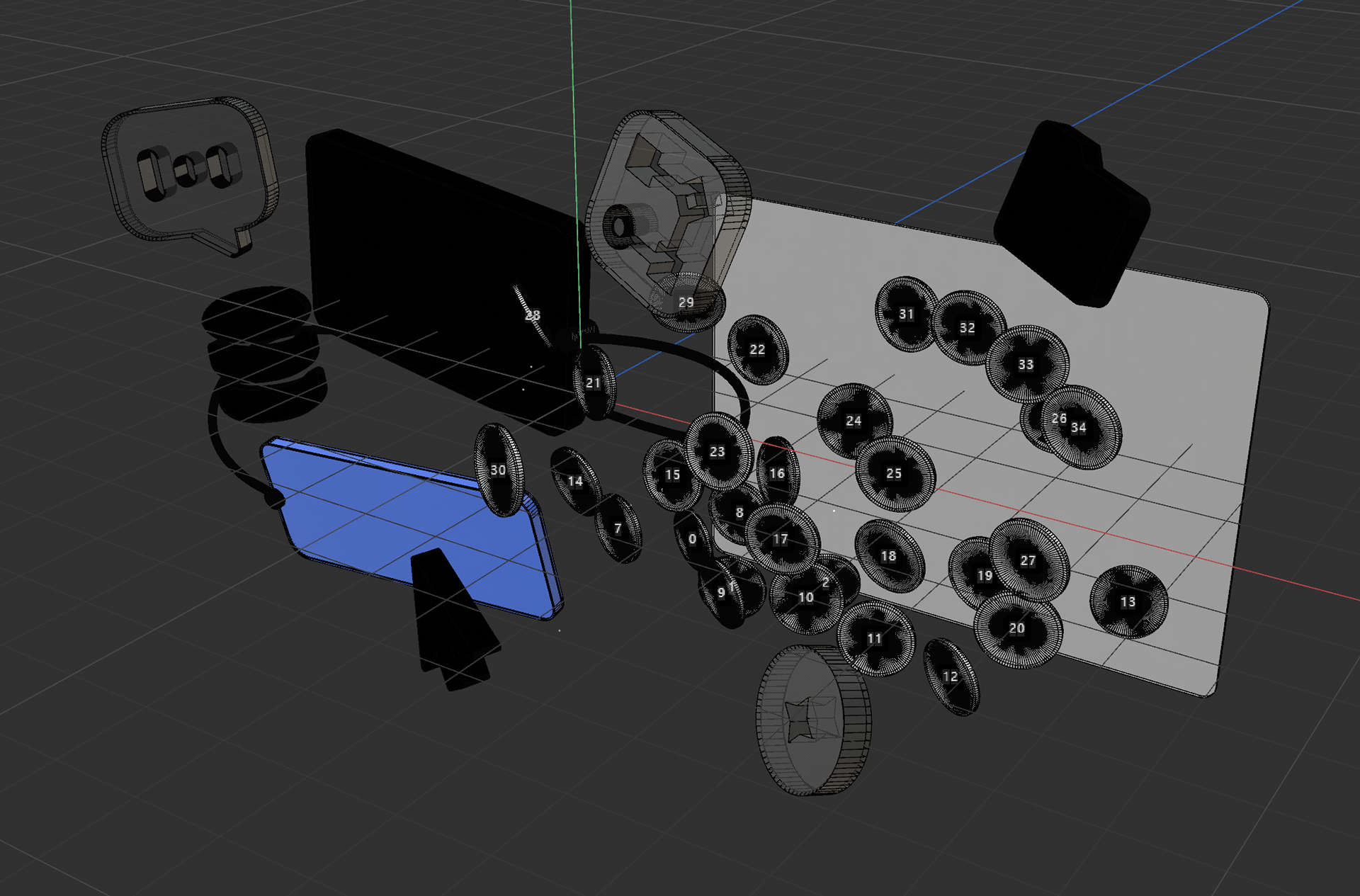Click the coin labeled 31
This screenshot has height=896, width=1360.
[906, 314]
